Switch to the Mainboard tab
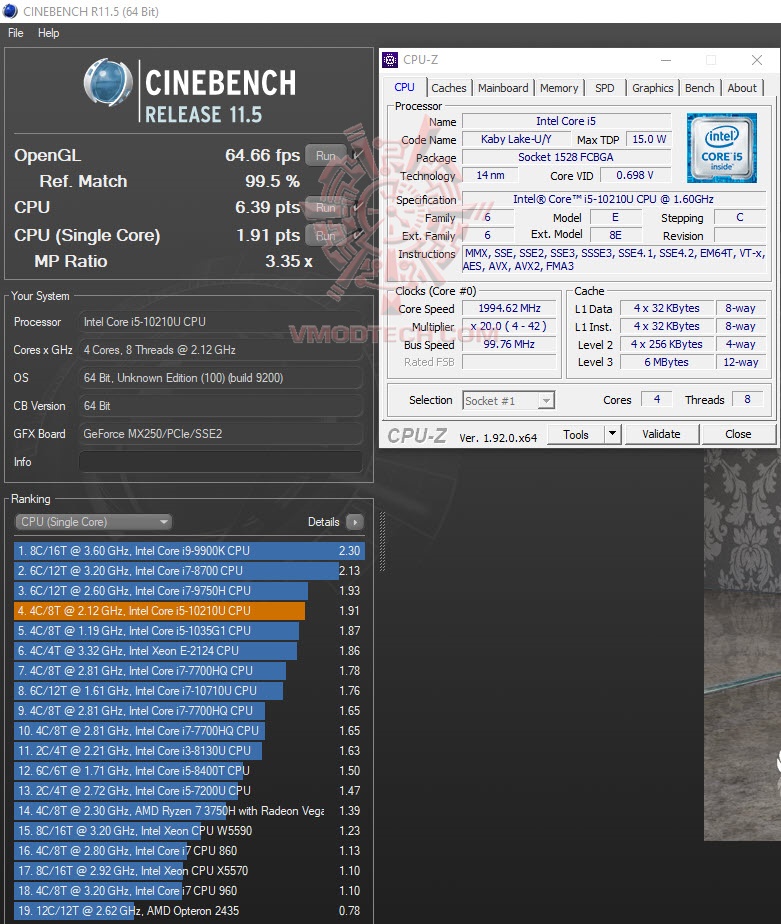Image resolution: width=781 pixels, height=924 pixels. [503, 88]
